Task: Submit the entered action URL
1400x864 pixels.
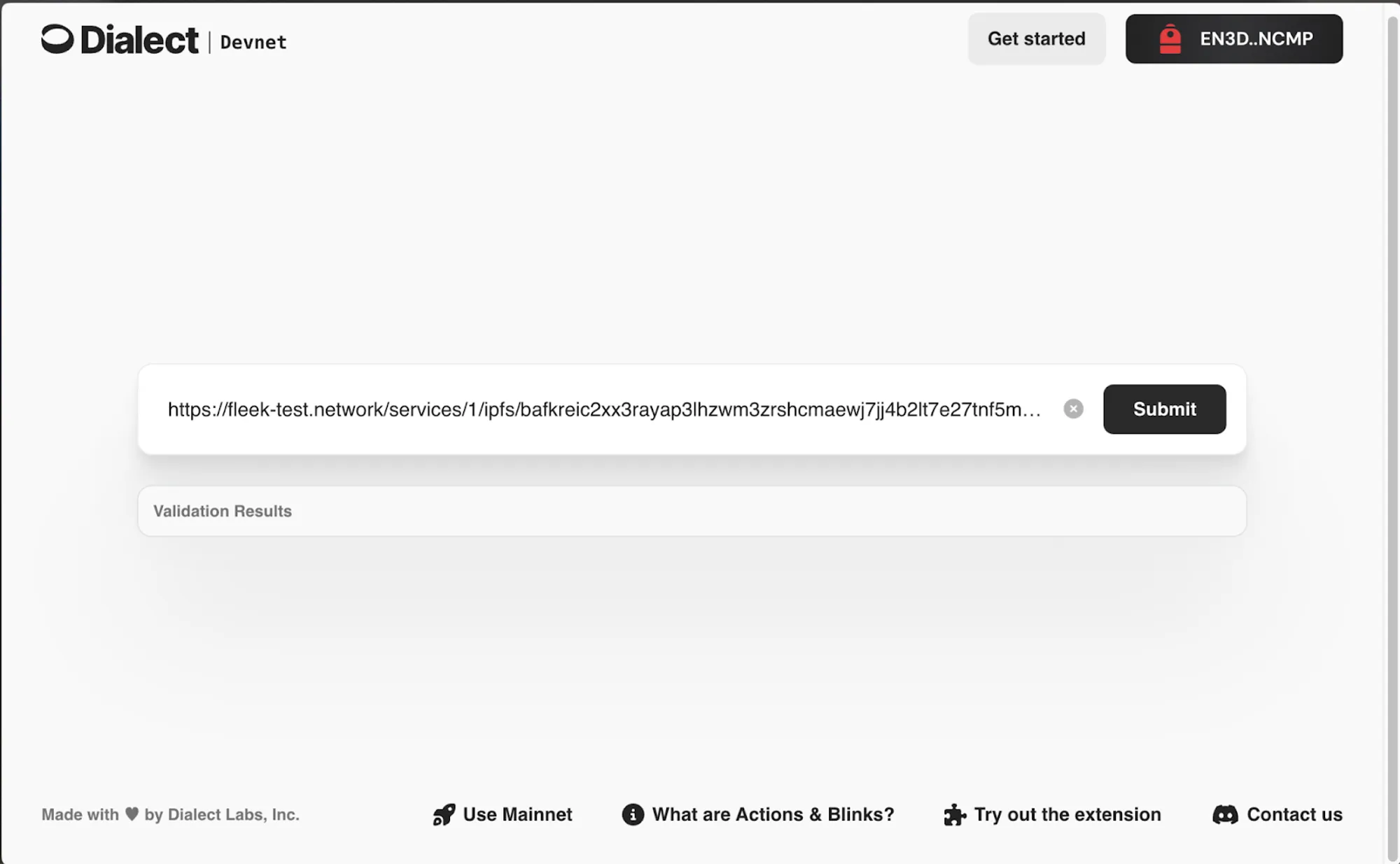Action: 1164,409
